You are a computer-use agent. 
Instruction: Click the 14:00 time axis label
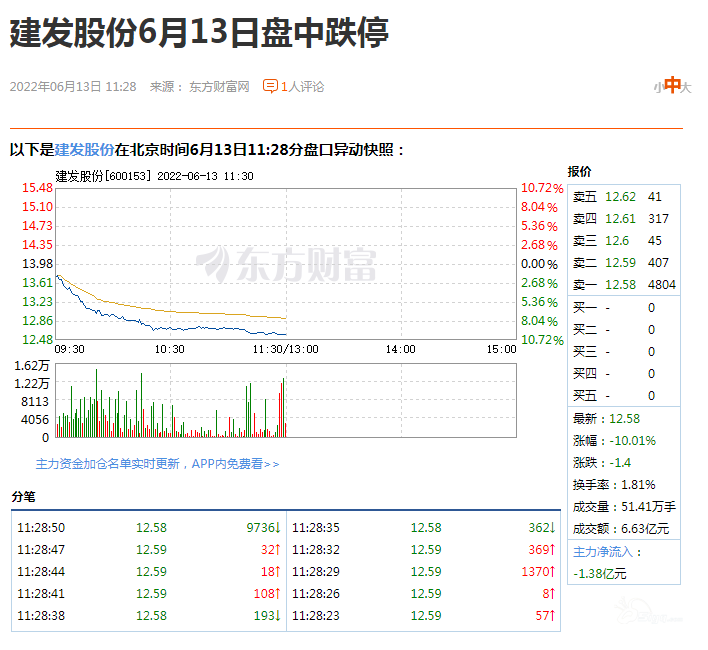401,349
